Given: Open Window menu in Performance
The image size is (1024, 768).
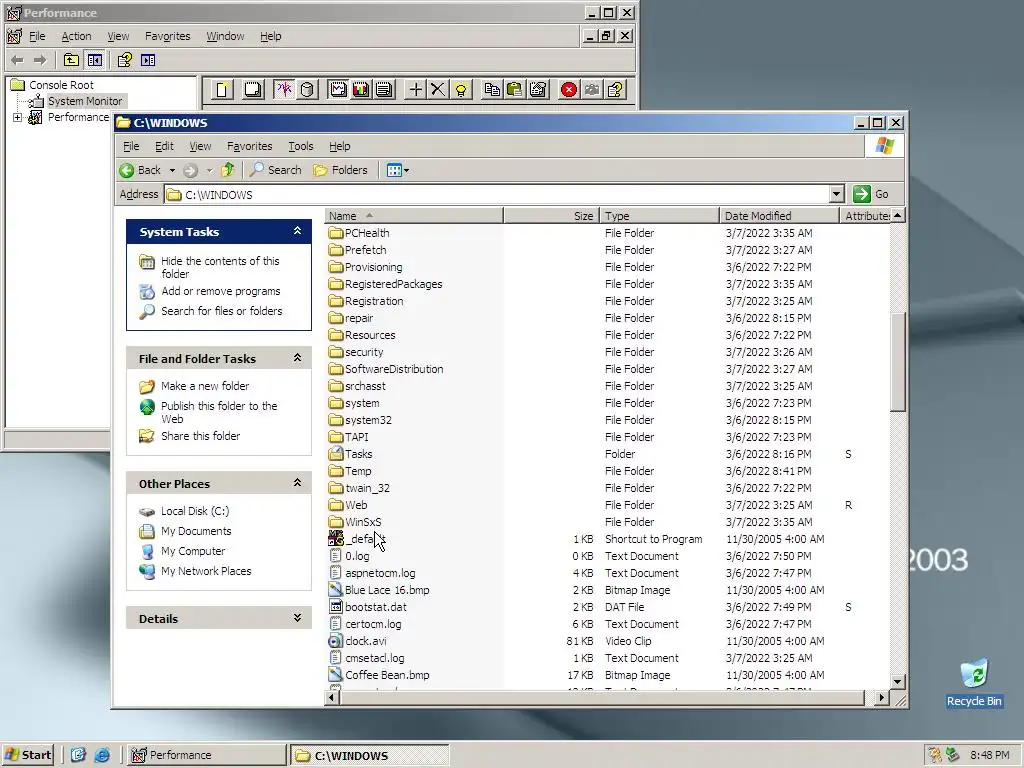Looking at the screenshot, I should pyautogui.click(x=225, y=36).
